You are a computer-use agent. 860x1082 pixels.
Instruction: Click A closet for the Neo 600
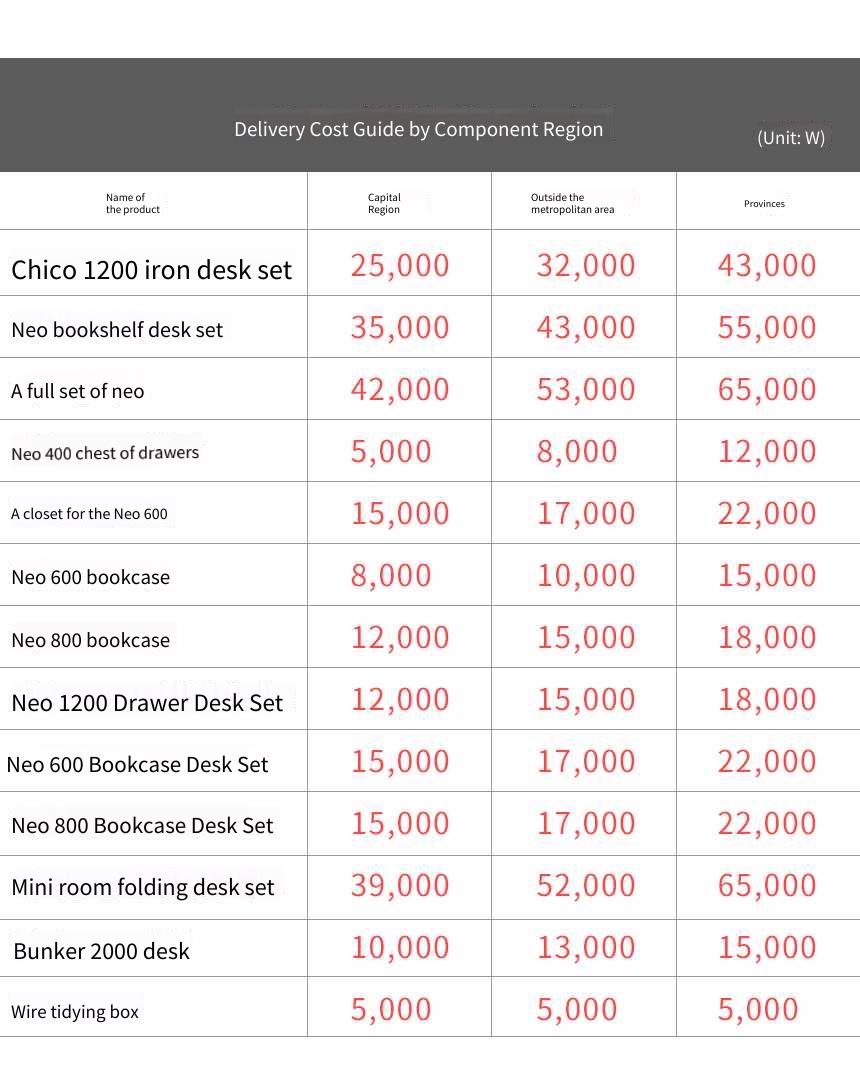pos(89,513)
